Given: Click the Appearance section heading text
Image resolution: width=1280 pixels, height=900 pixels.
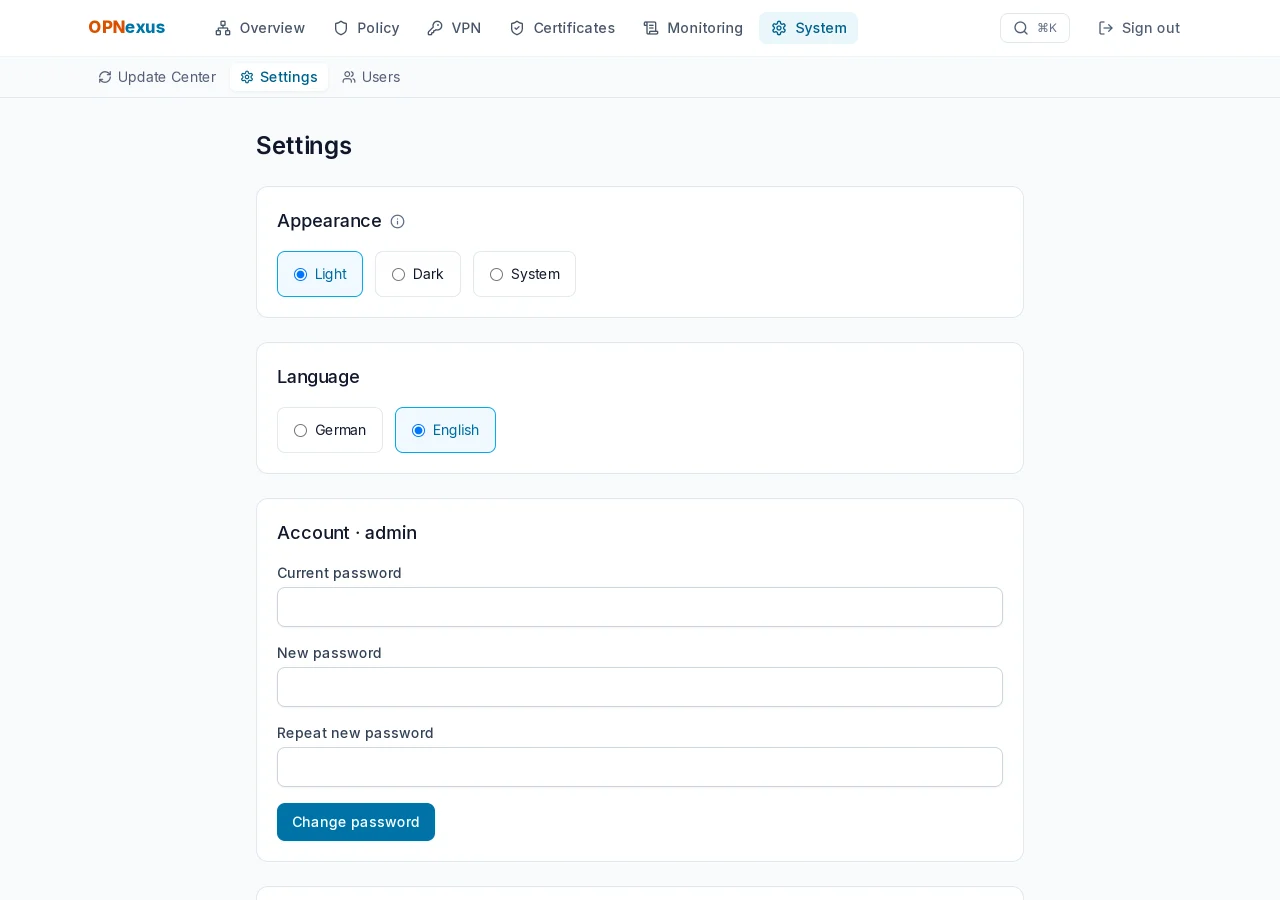Looking at the screenshot, I should (329, 221).
